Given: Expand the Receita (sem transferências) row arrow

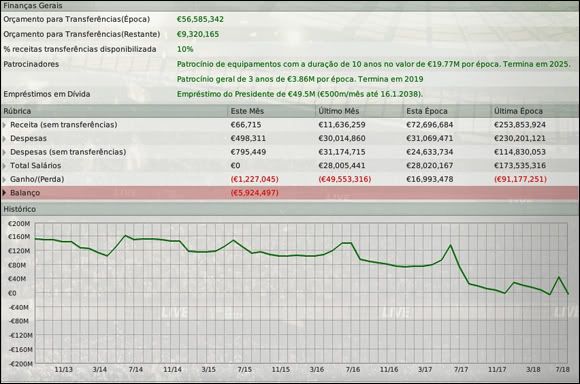Looking at the screenshot, I should [4, 125].
